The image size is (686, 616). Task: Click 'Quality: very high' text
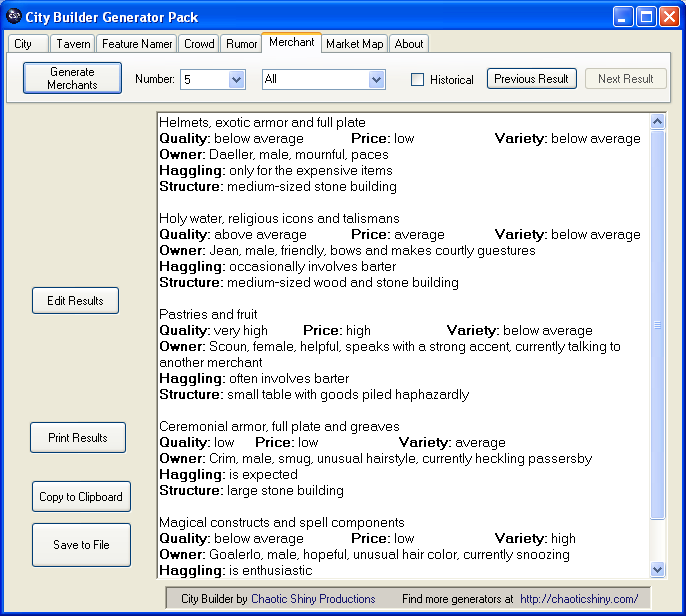click(x=214, y=330)
